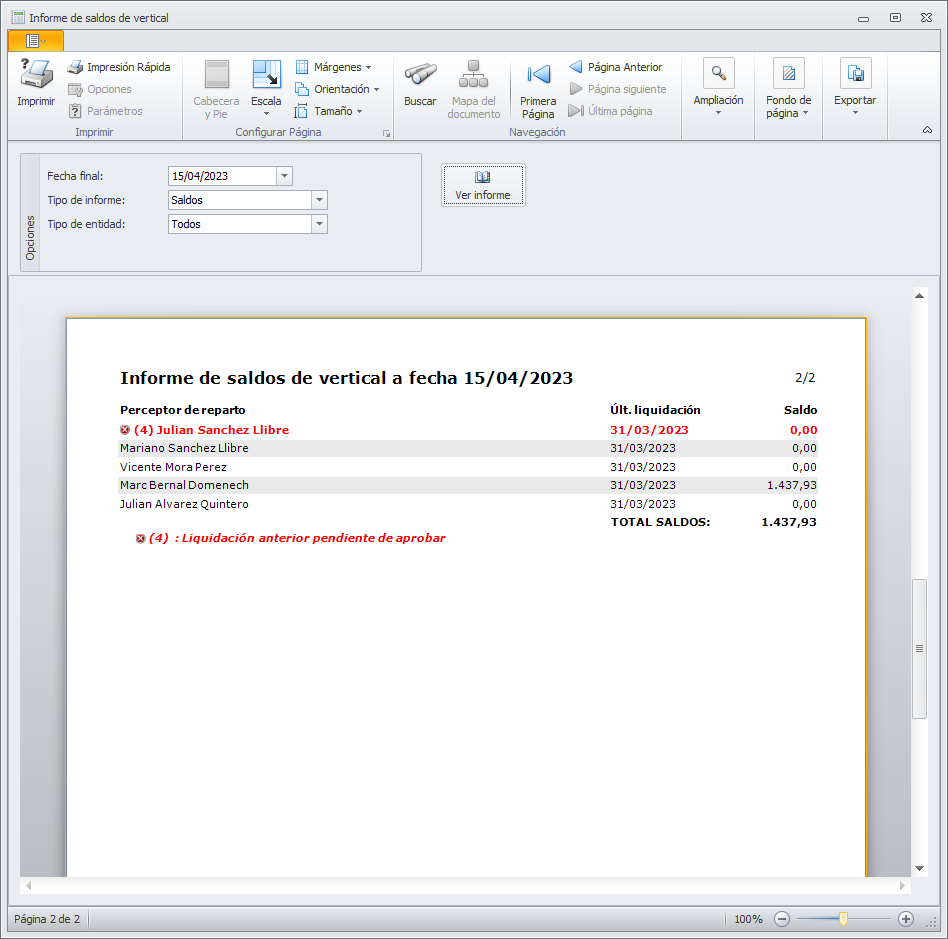Screen dimensions: 948x939
Task: Click the 'Liquidación anterior pendiente de aprobar' note
Action: click(313, 538)
